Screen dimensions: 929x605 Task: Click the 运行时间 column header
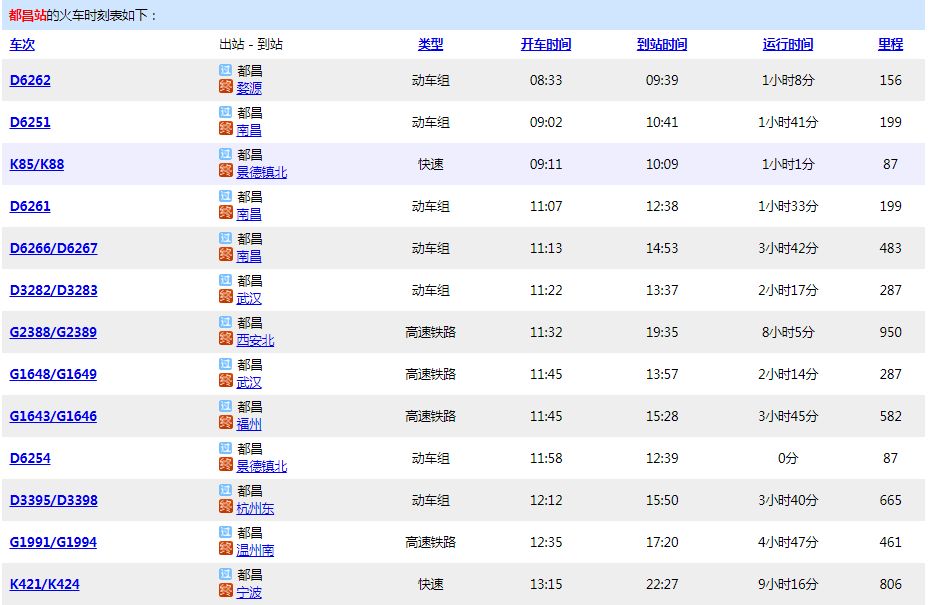788,44
